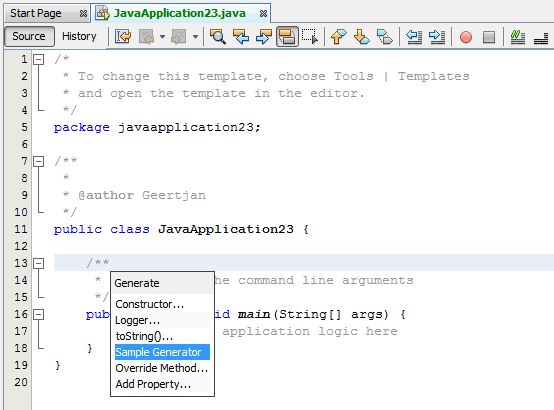Go to Next Bookmark icon
The image size is (554, 410).
click(362, 36)
